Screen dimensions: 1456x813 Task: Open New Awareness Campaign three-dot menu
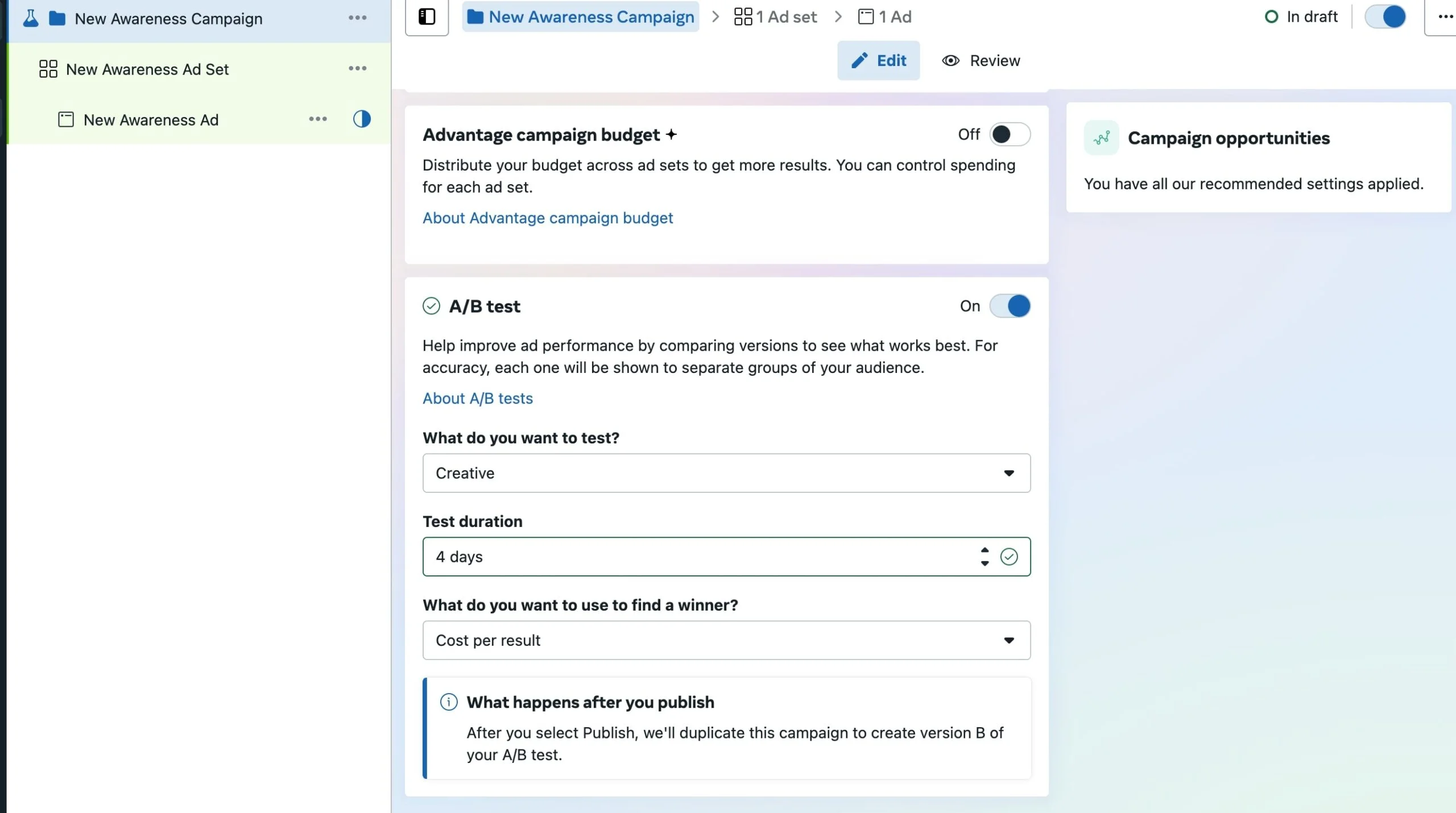point(357,18)
